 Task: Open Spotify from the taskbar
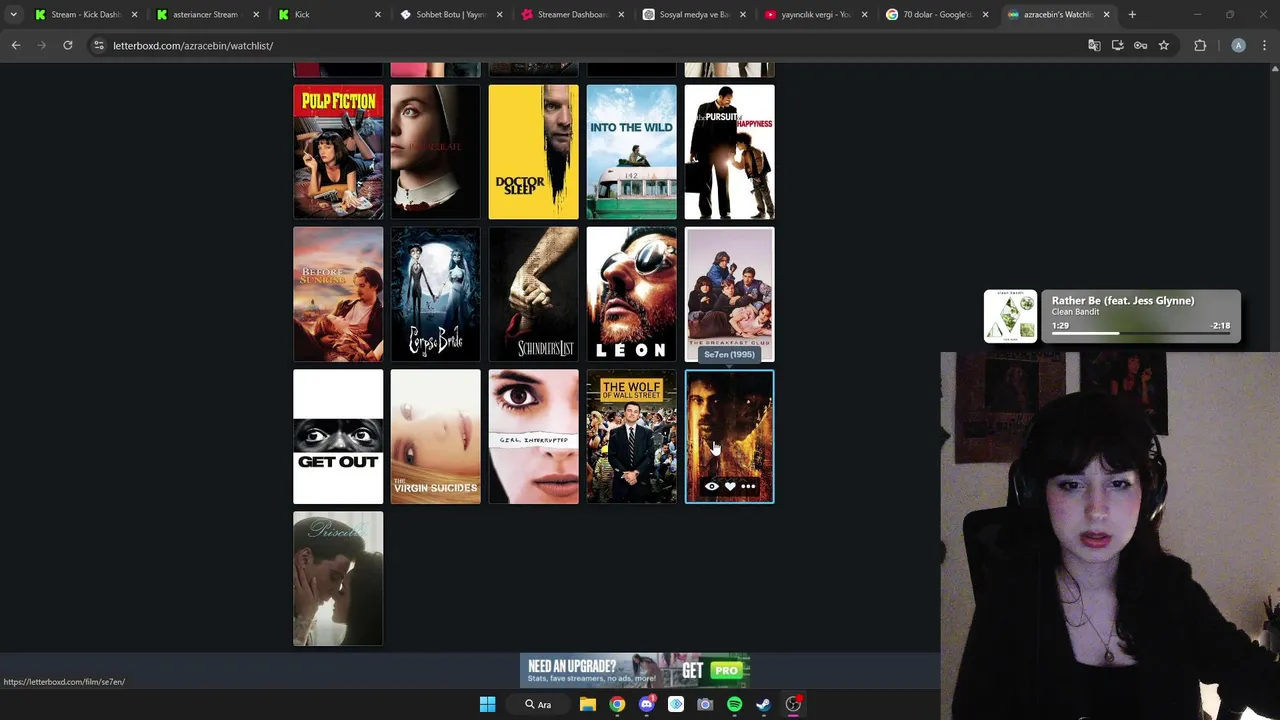pyautogui.click(x=734, y=704)
